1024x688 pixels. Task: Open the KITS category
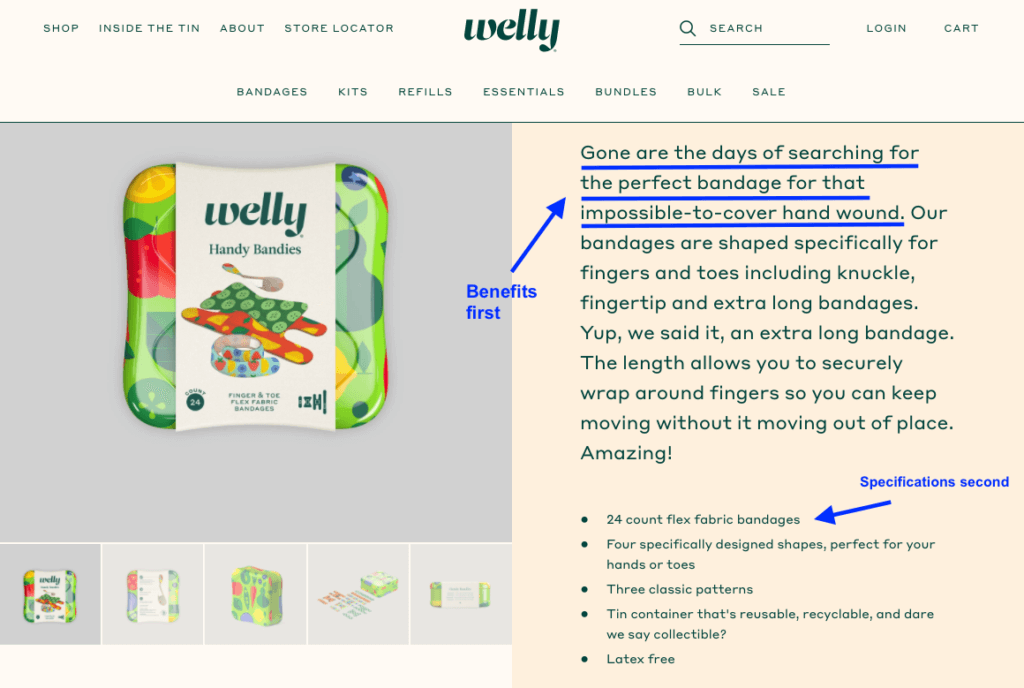pyautogui.click(x=353, y=91)
